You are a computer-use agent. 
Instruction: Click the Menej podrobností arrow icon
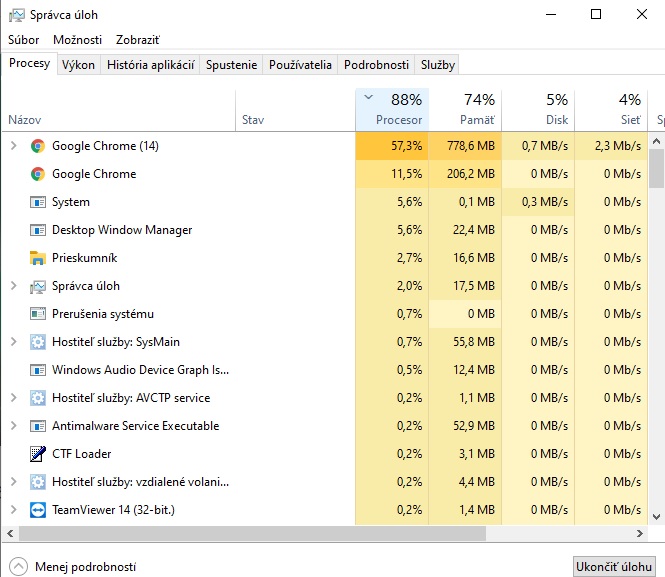(x=18, y=566)
